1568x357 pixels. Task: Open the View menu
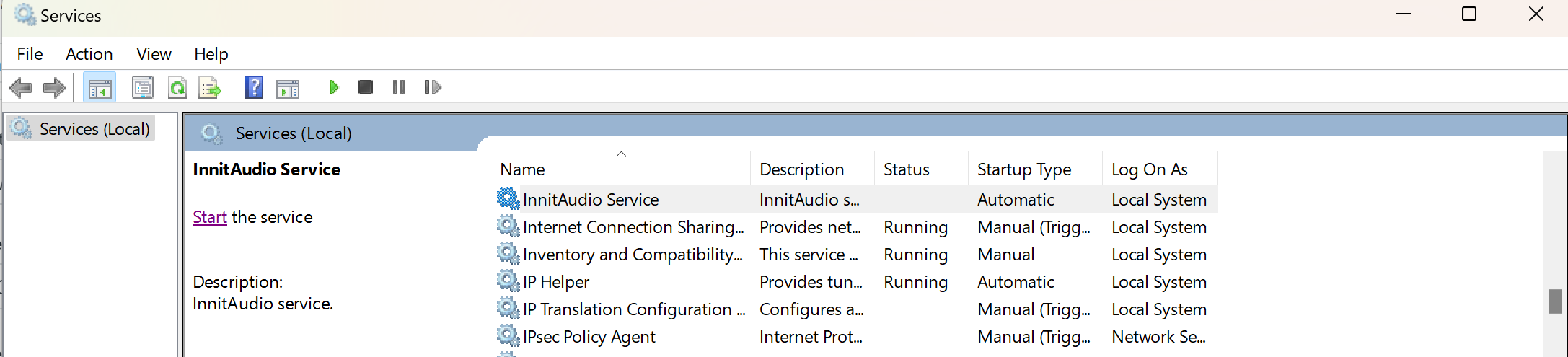pyautogui.click(x=154, y=54)
